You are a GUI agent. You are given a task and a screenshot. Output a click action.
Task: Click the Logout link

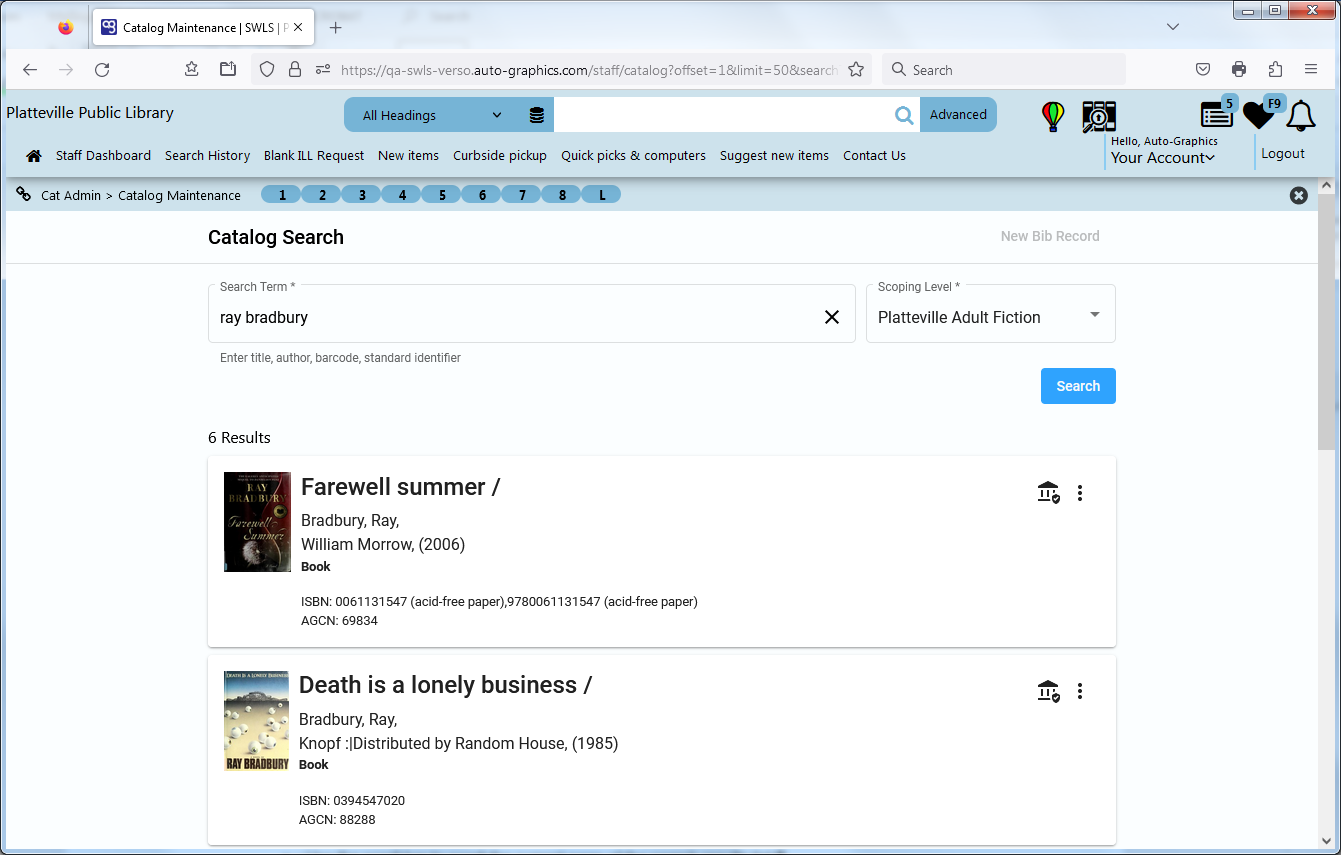[x=1283, y=154]
